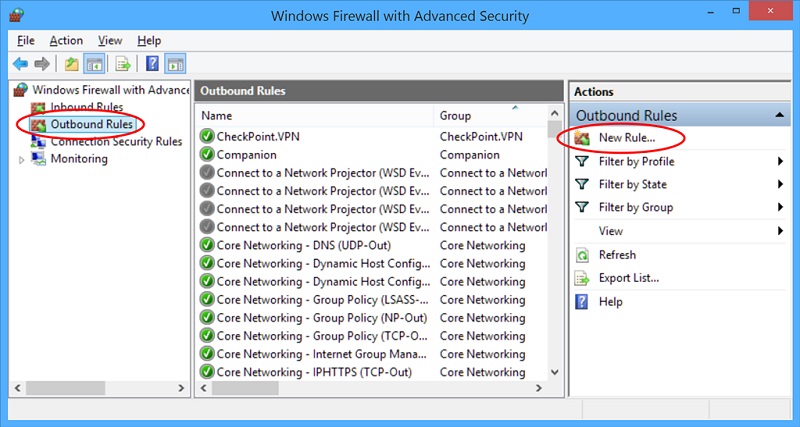Click the rules list vertical scrollbar up arrow
Image resolution: width=800 pixels, height=427 pixels.
(x=555, y=113)
